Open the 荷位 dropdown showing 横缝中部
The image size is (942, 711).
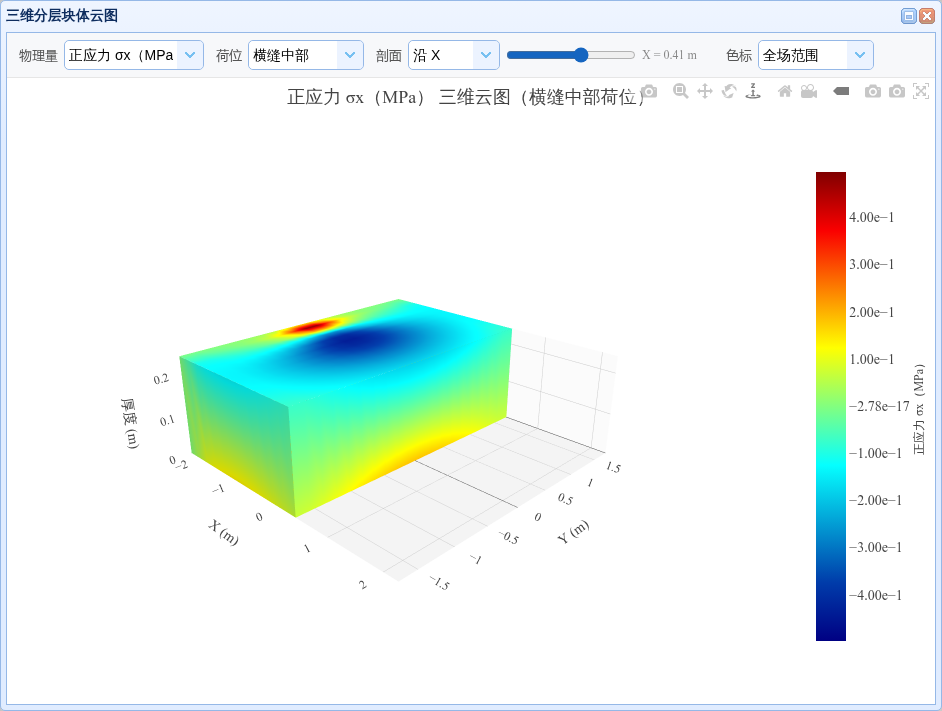(306, 55)
